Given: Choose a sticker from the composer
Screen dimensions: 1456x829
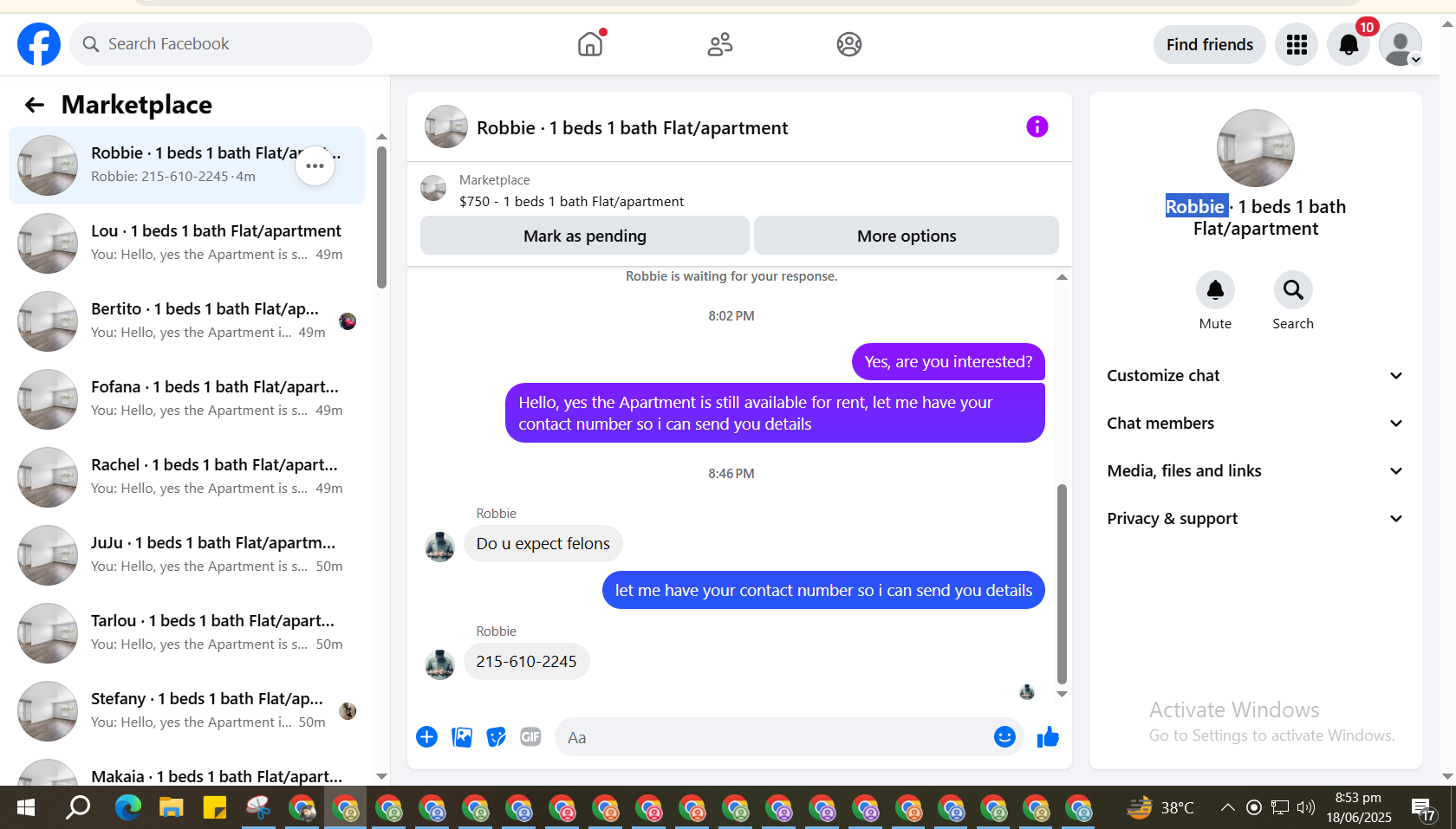Looking at the screenshot, I should point(497,737).
